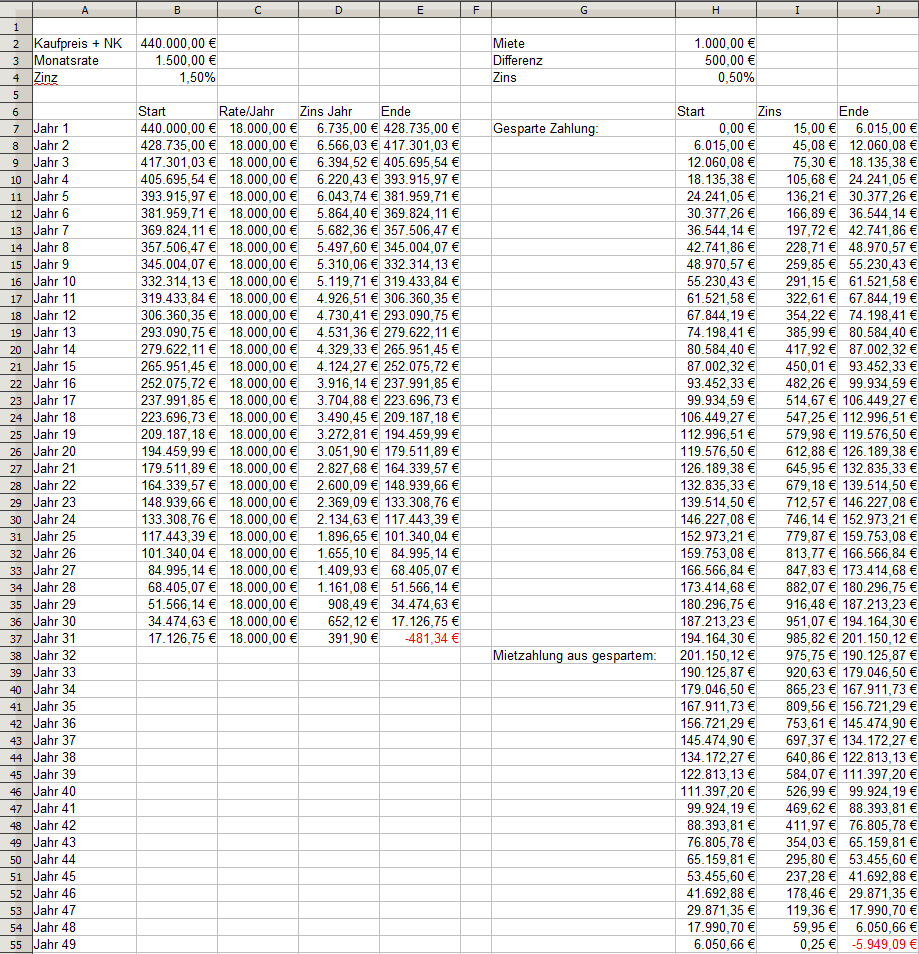Viewport: 919px width, 954px height.
Task: Click the select-all corner box
Action: tap(16, 10)
